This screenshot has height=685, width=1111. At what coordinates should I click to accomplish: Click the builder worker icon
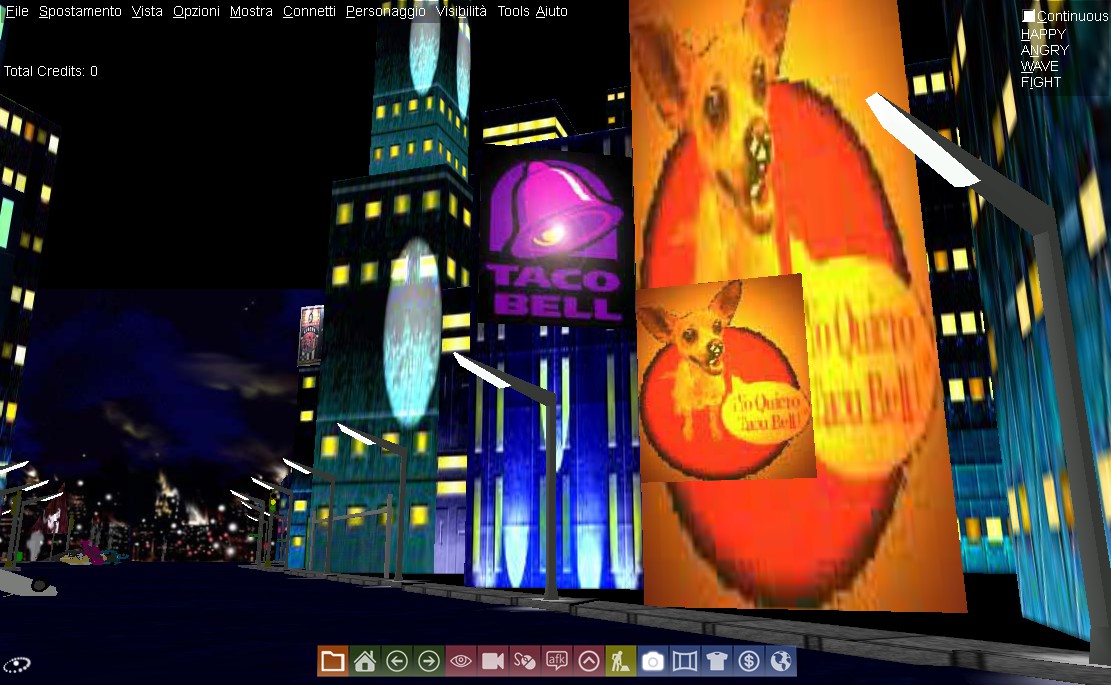pyautogui.click(x=621, y=661)
